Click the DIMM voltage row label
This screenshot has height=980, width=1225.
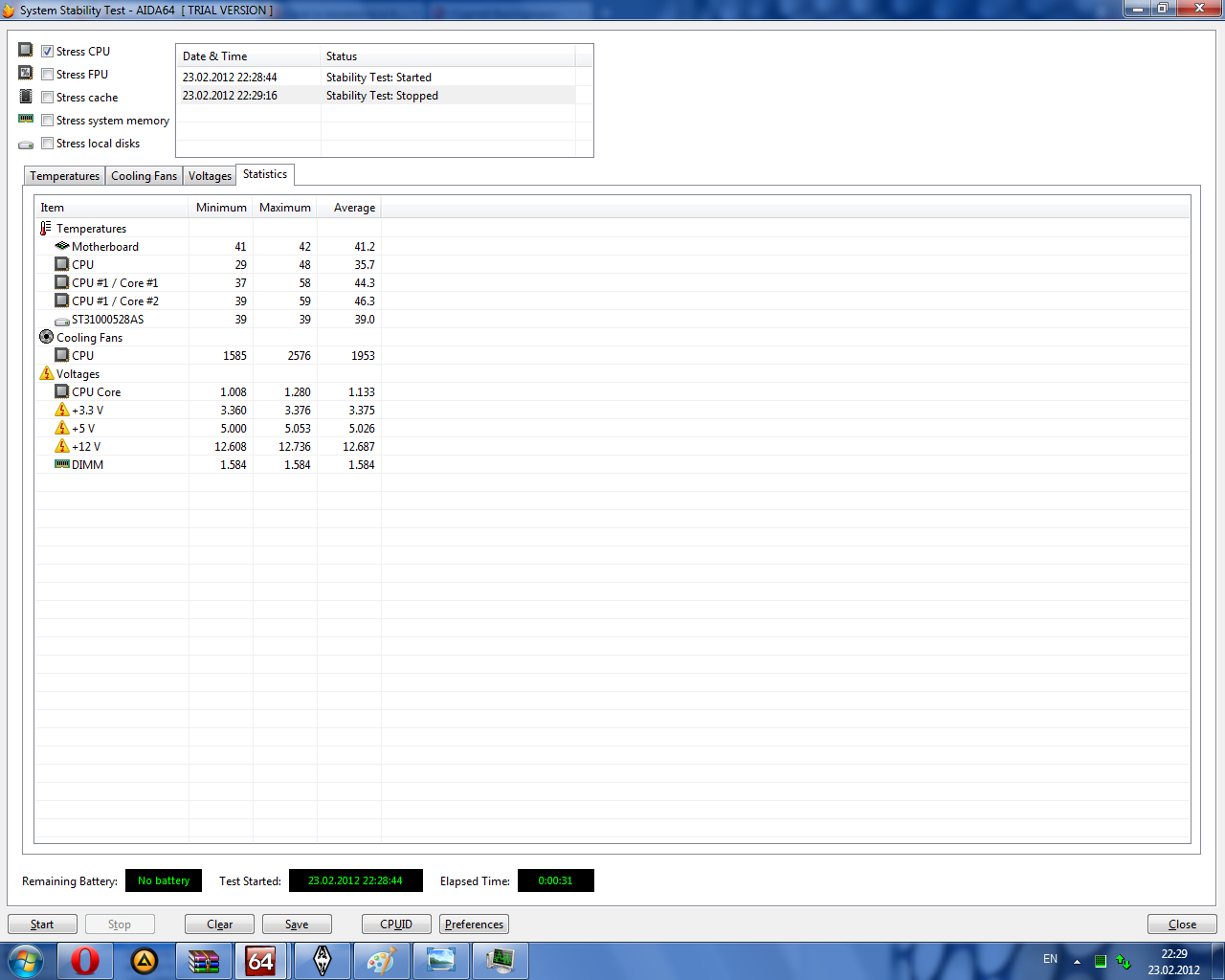click(x=87, y=465)
